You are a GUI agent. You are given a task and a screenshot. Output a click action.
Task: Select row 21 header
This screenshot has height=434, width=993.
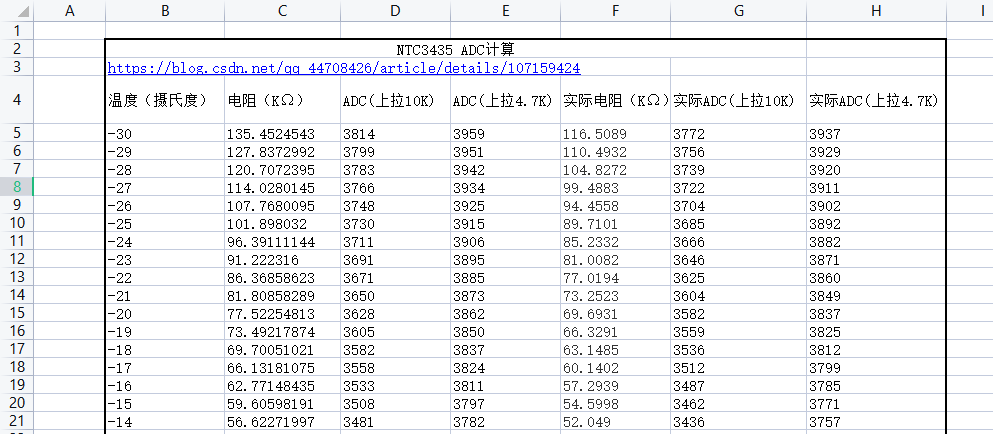point(16,421)
